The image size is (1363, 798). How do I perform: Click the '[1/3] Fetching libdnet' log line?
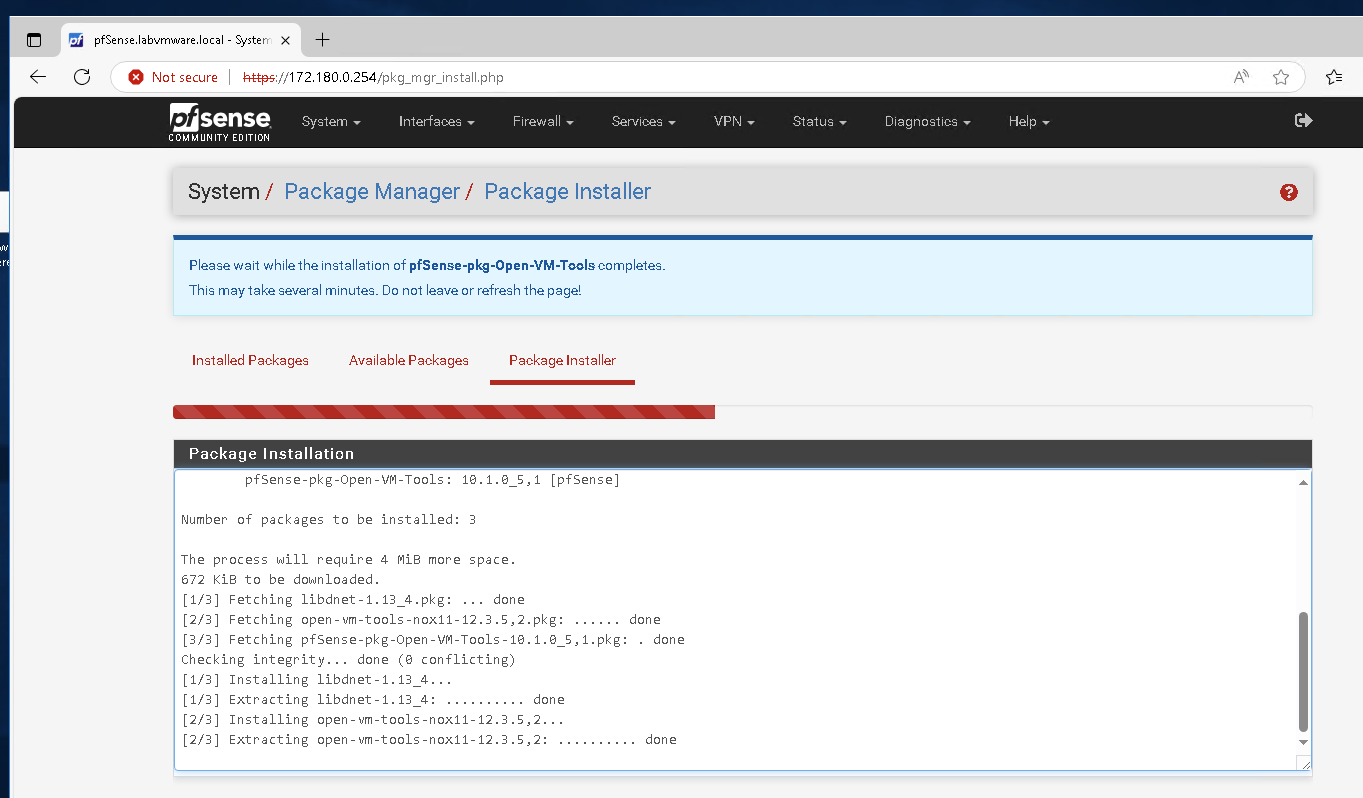click(x=353, y=600)
